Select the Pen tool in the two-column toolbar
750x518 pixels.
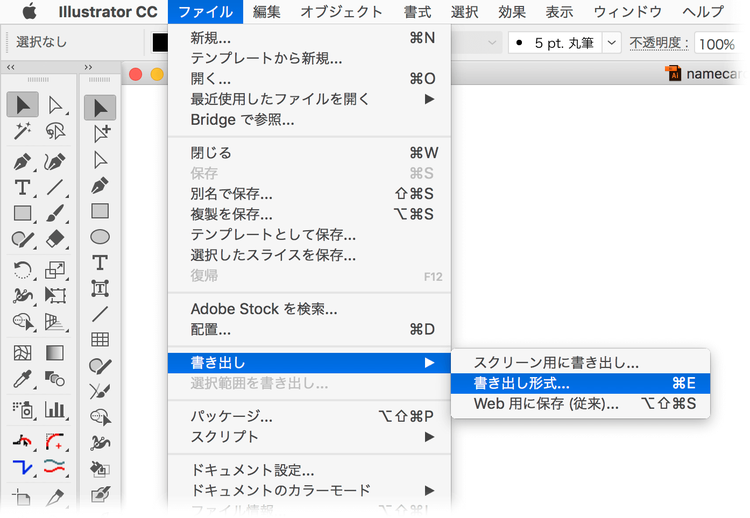click(22, 162)
